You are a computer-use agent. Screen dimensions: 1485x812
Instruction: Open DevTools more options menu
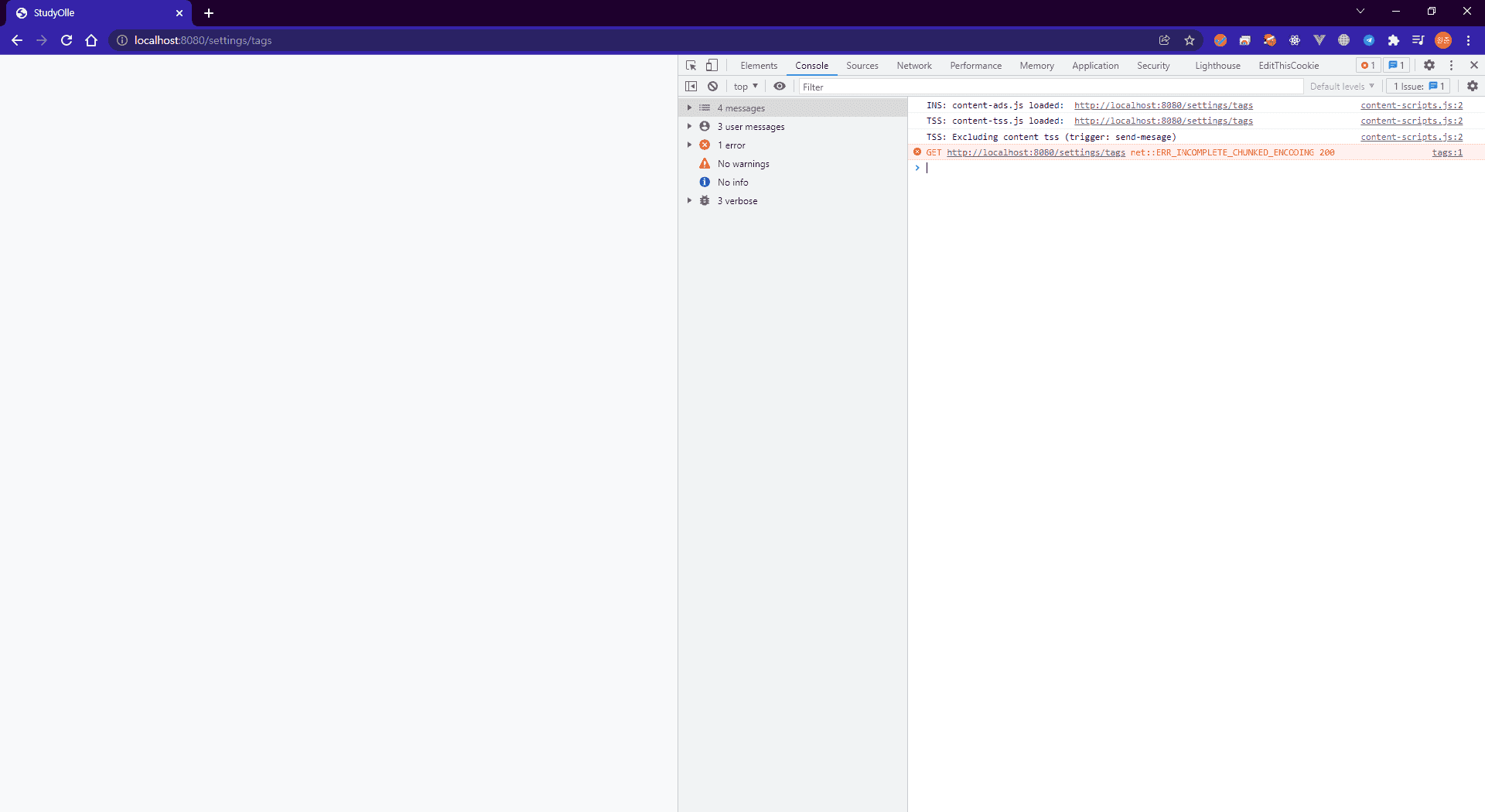(x=1452, y=66)
